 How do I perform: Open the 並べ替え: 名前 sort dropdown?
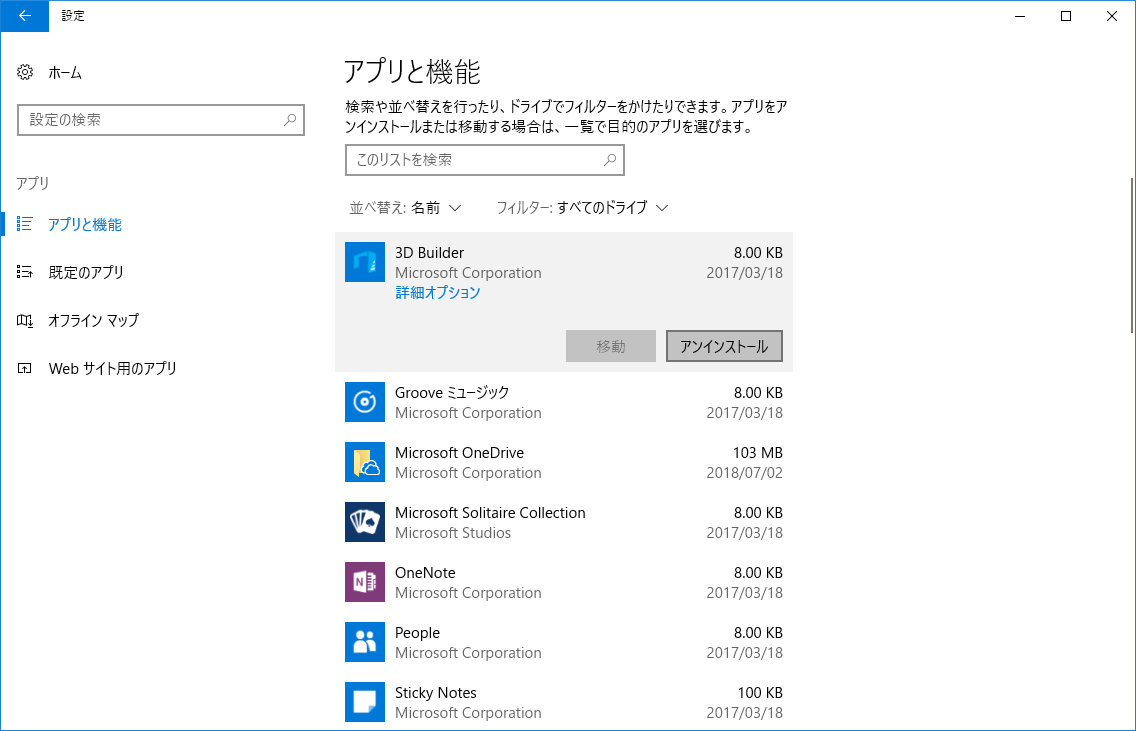point(405,208)
